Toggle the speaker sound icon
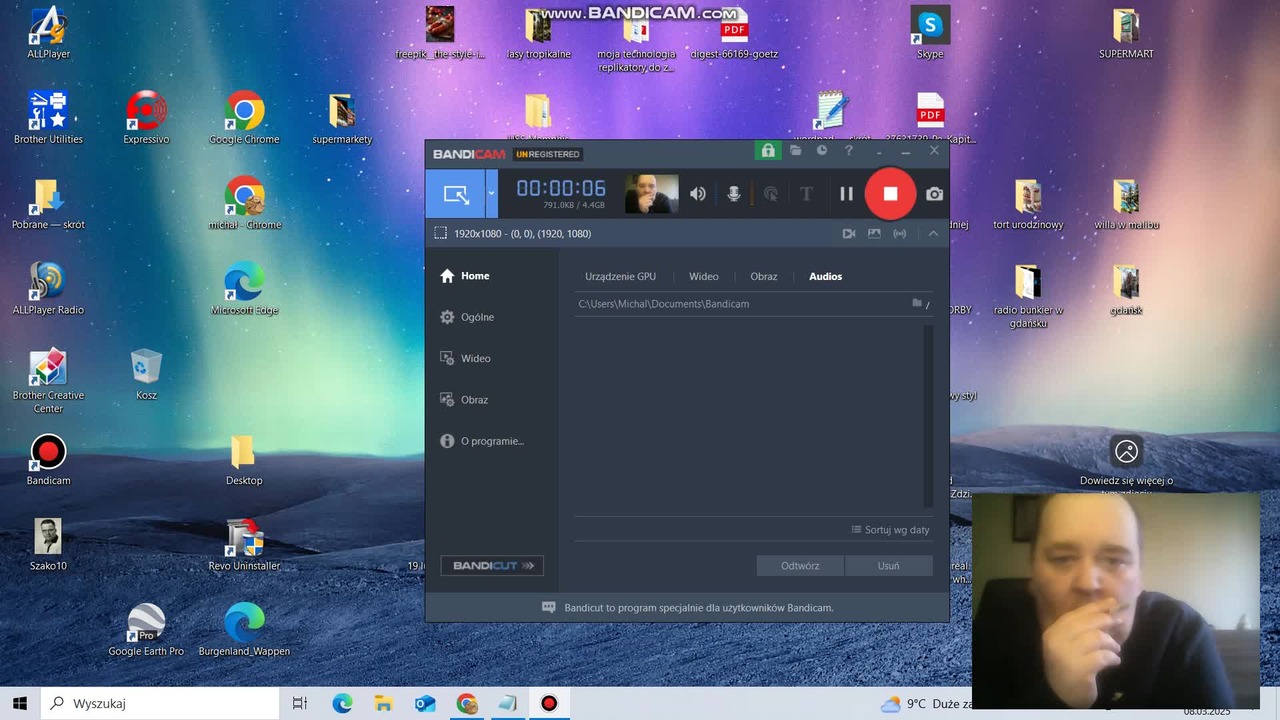This screenshot has height=720, width=1280. tap(698, 194)
